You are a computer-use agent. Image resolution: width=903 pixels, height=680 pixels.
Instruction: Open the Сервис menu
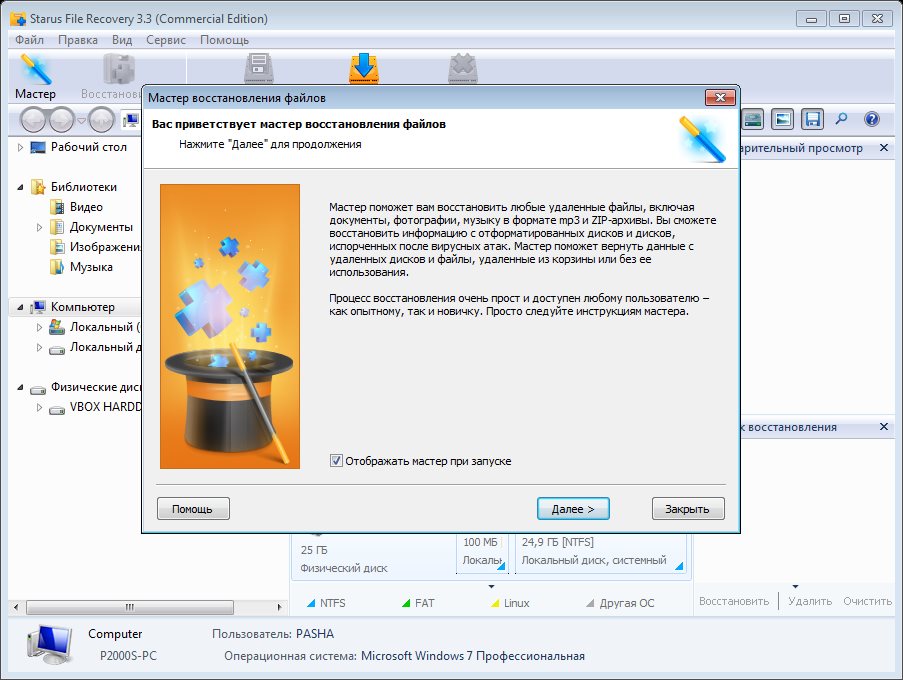point(165,40)
